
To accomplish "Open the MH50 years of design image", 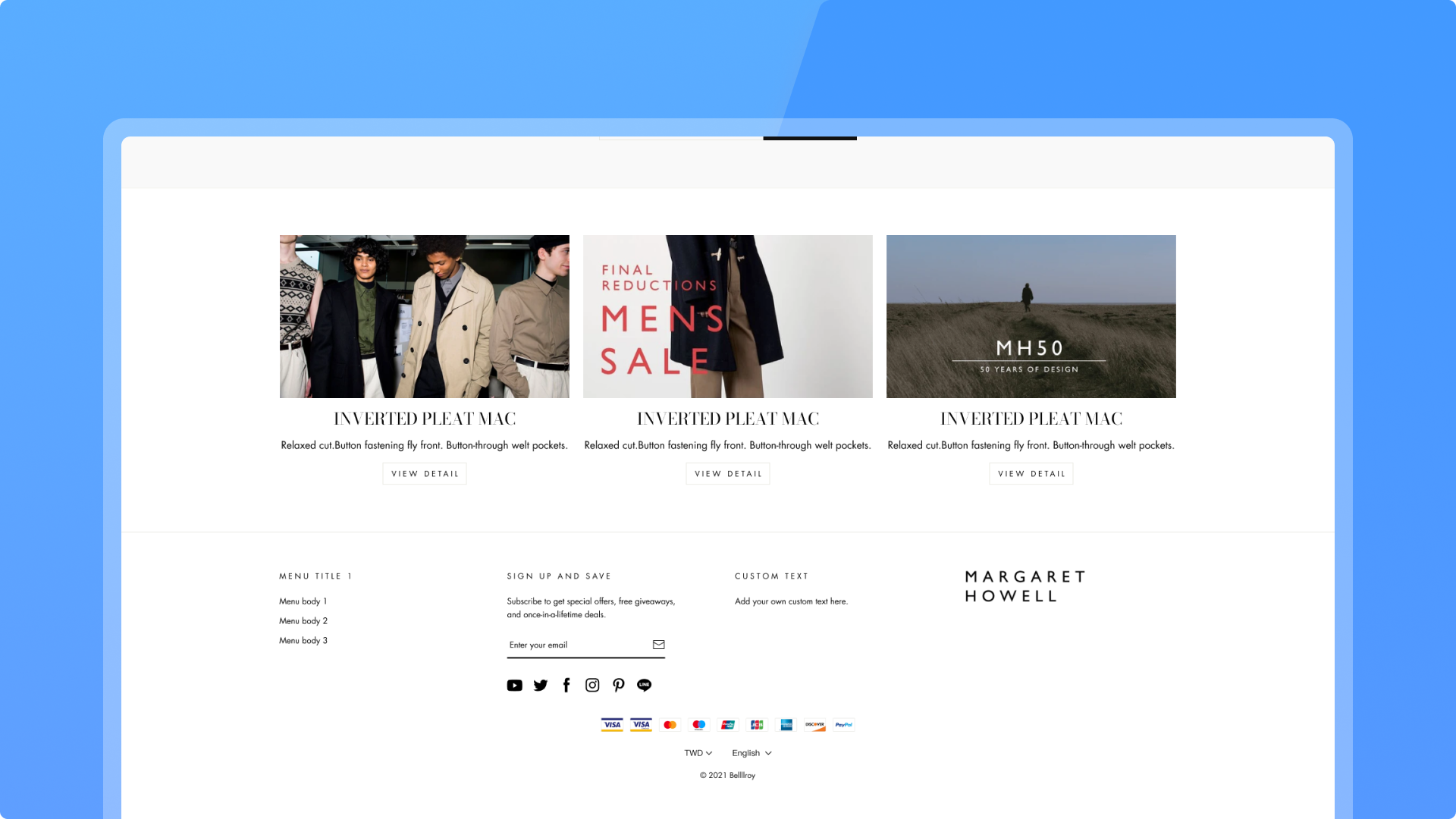I will click(x=1031, y=316).
